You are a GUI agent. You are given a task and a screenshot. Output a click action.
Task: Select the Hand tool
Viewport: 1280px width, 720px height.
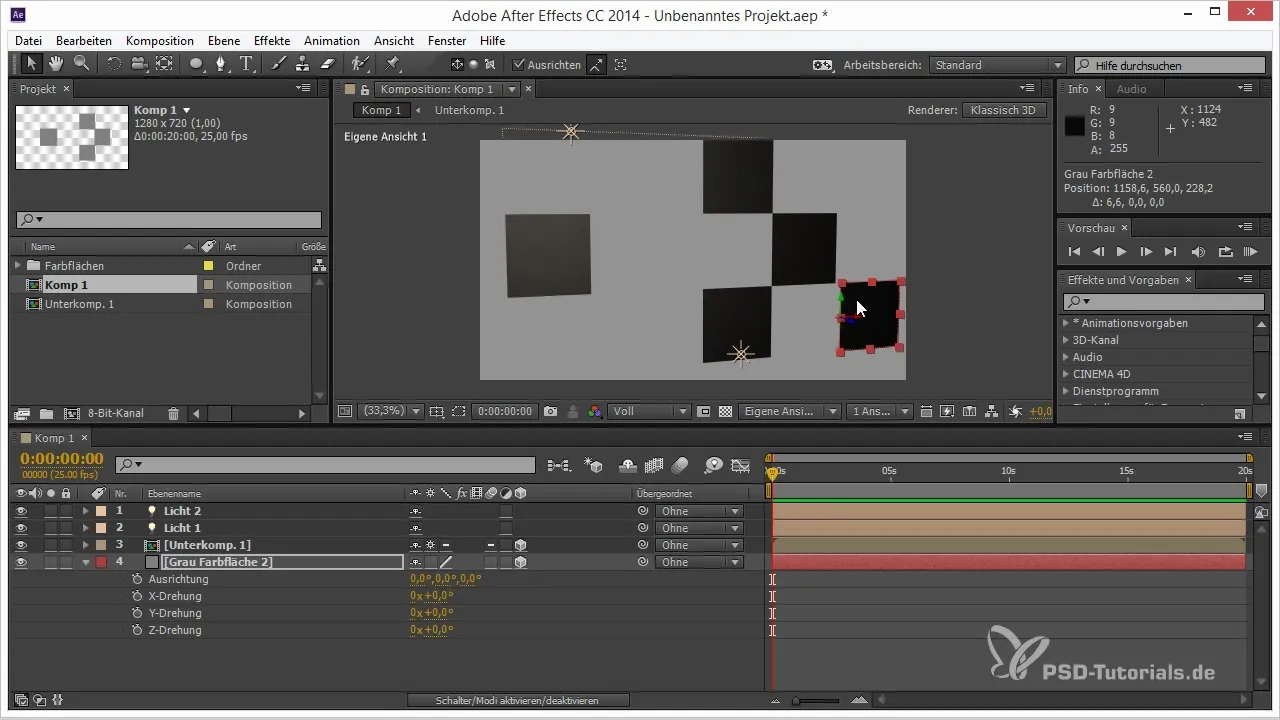(56, 64)
